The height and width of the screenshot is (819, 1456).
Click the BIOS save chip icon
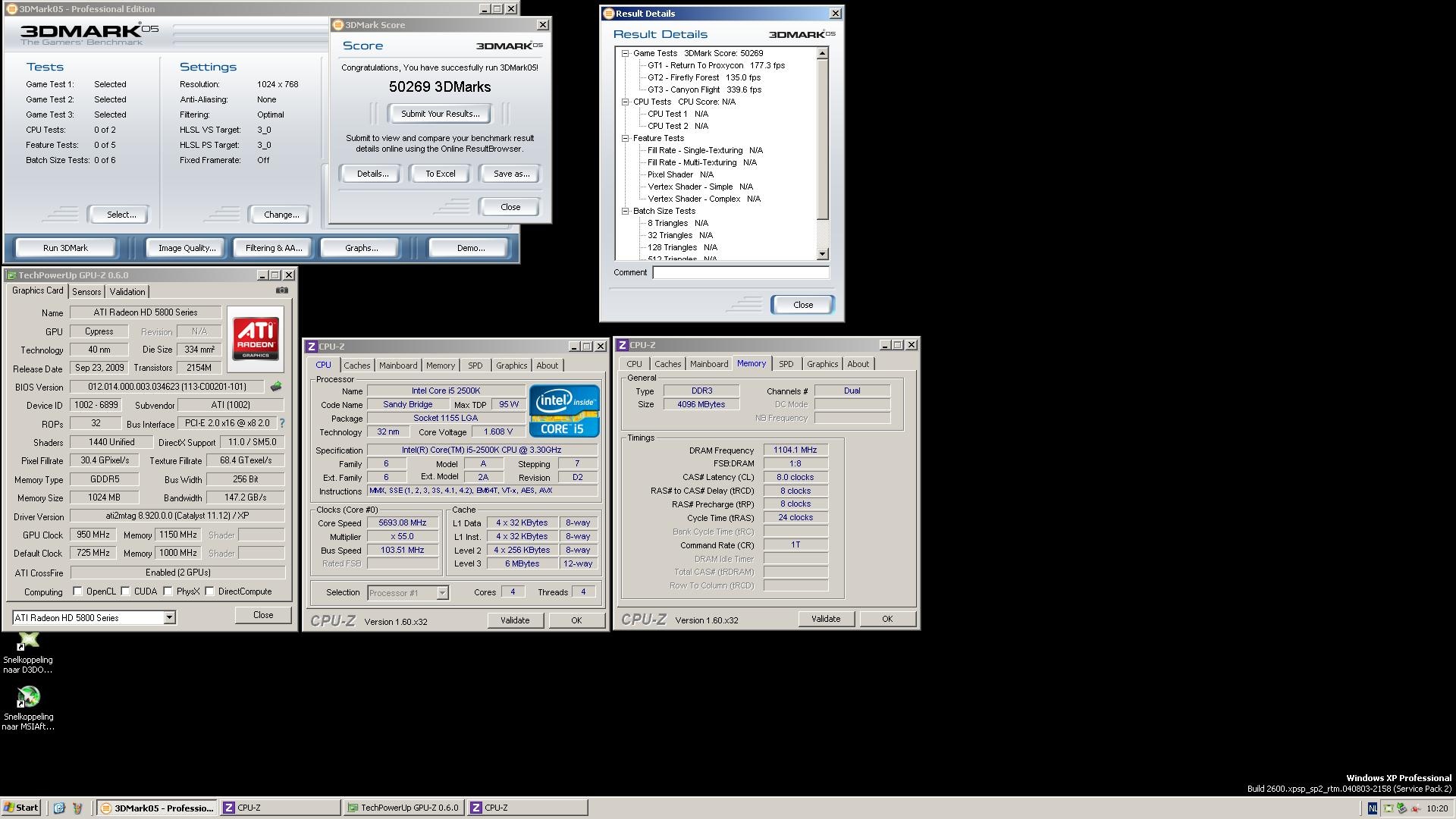pyautogui.click(x=276, y=387)
